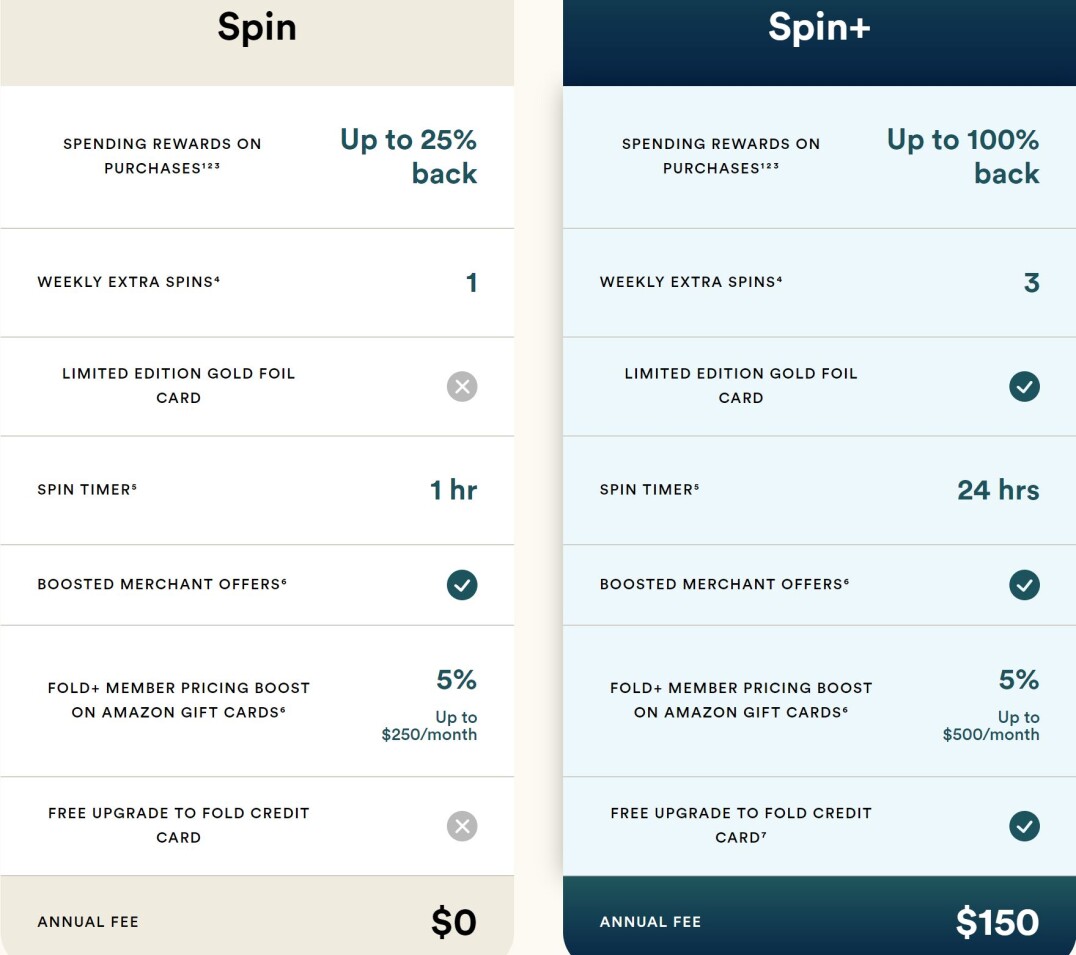Click checkmark icon for Spin+ gold foil card
The height and width of the screenshot is (955, 1076).
tap(1024, 386)
